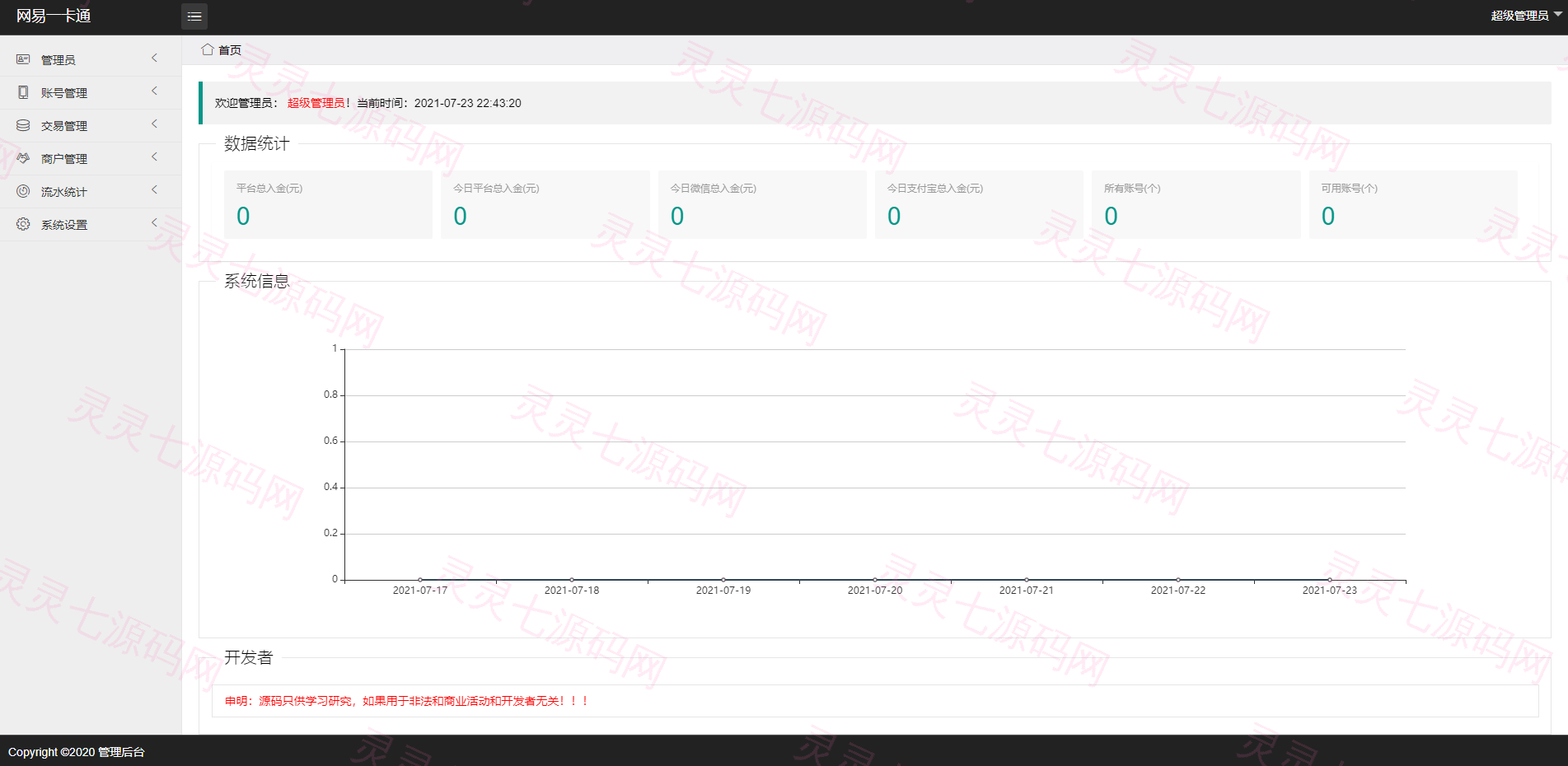Image resolution: width=1568 pixels, height=766 pixels.
Task: Open the 流水统计 menu item
Action: pyautogui.click(x=91, y=191)
